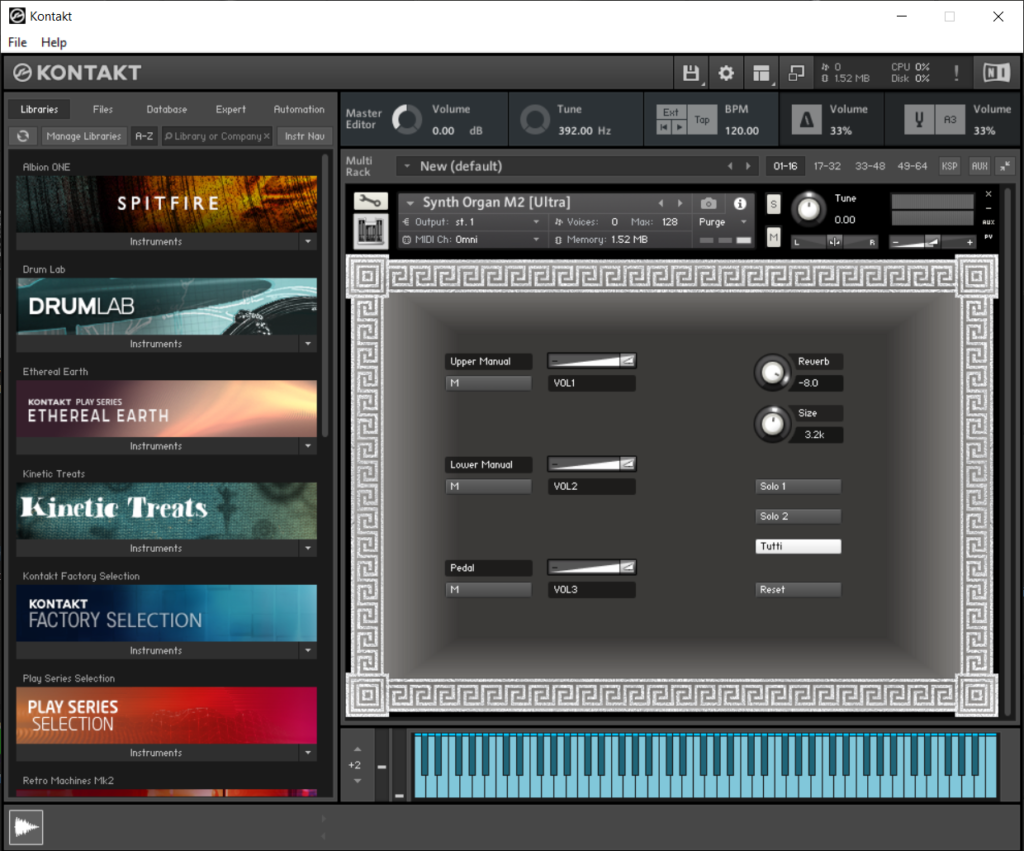The image size is (1024, 851).
Task: Toggle external sync Ext button
Action: tap(671, 112)
